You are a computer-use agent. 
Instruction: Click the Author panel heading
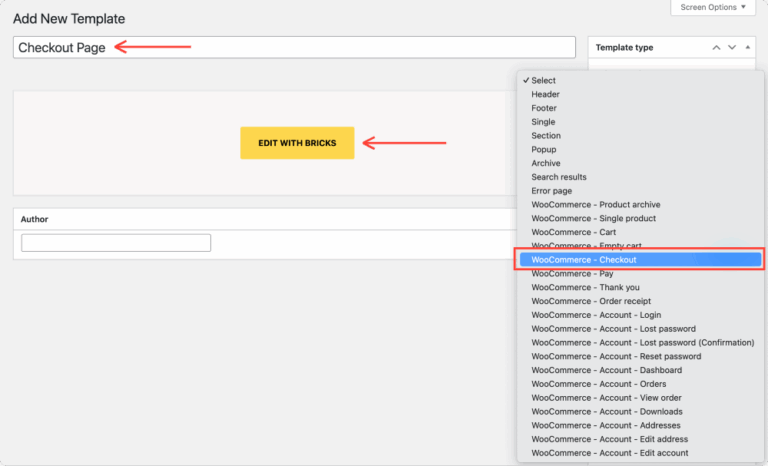(34, 219)
